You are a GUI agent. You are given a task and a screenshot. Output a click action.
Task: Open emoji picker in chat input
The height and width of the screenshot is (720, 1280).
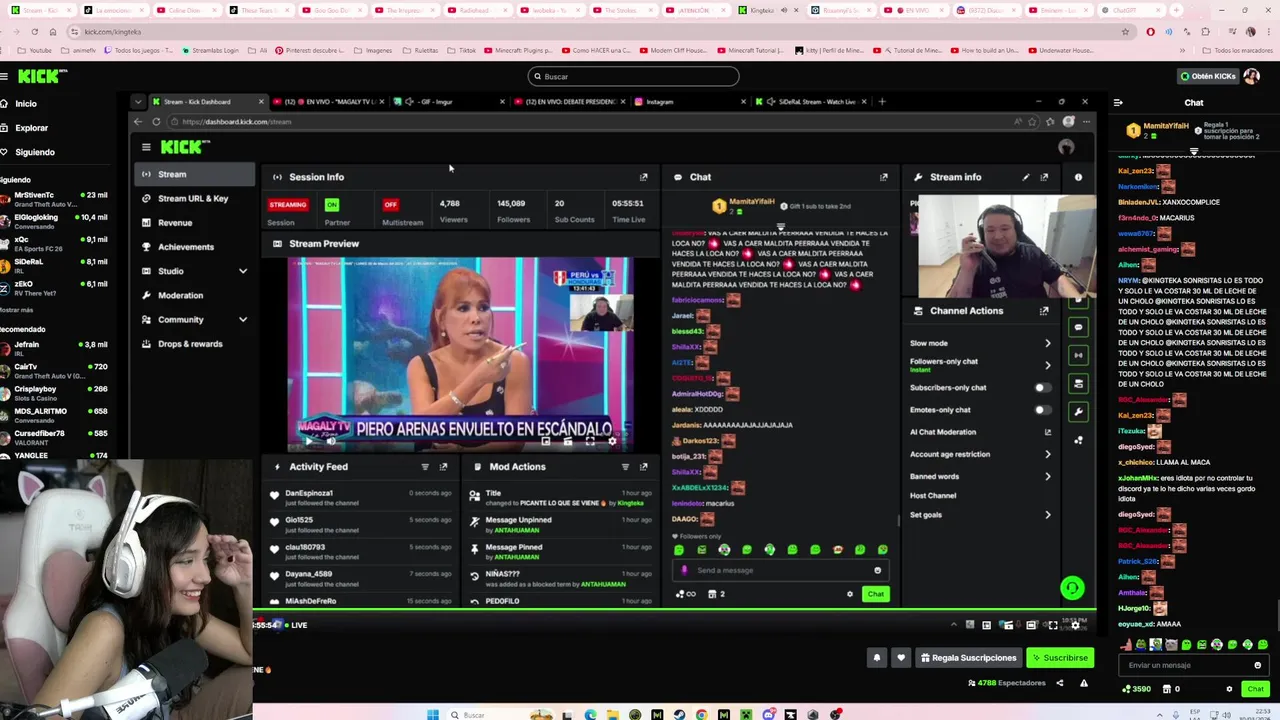click(1258, 665)
